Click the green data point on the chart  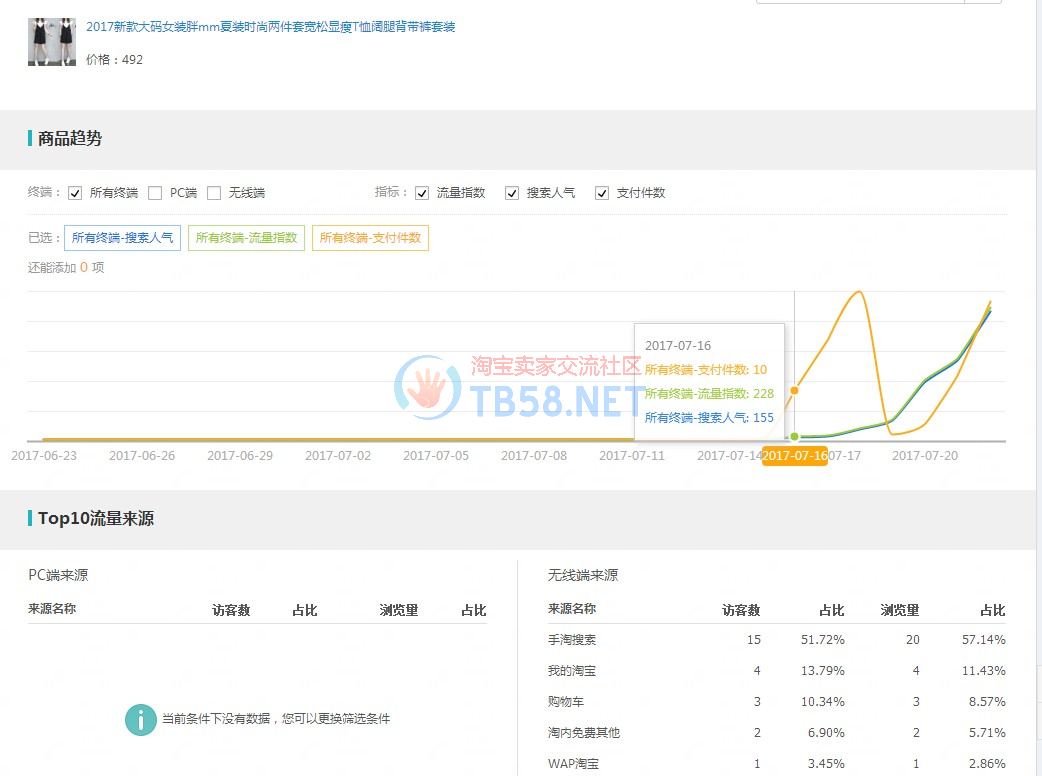tap(795, 436)
